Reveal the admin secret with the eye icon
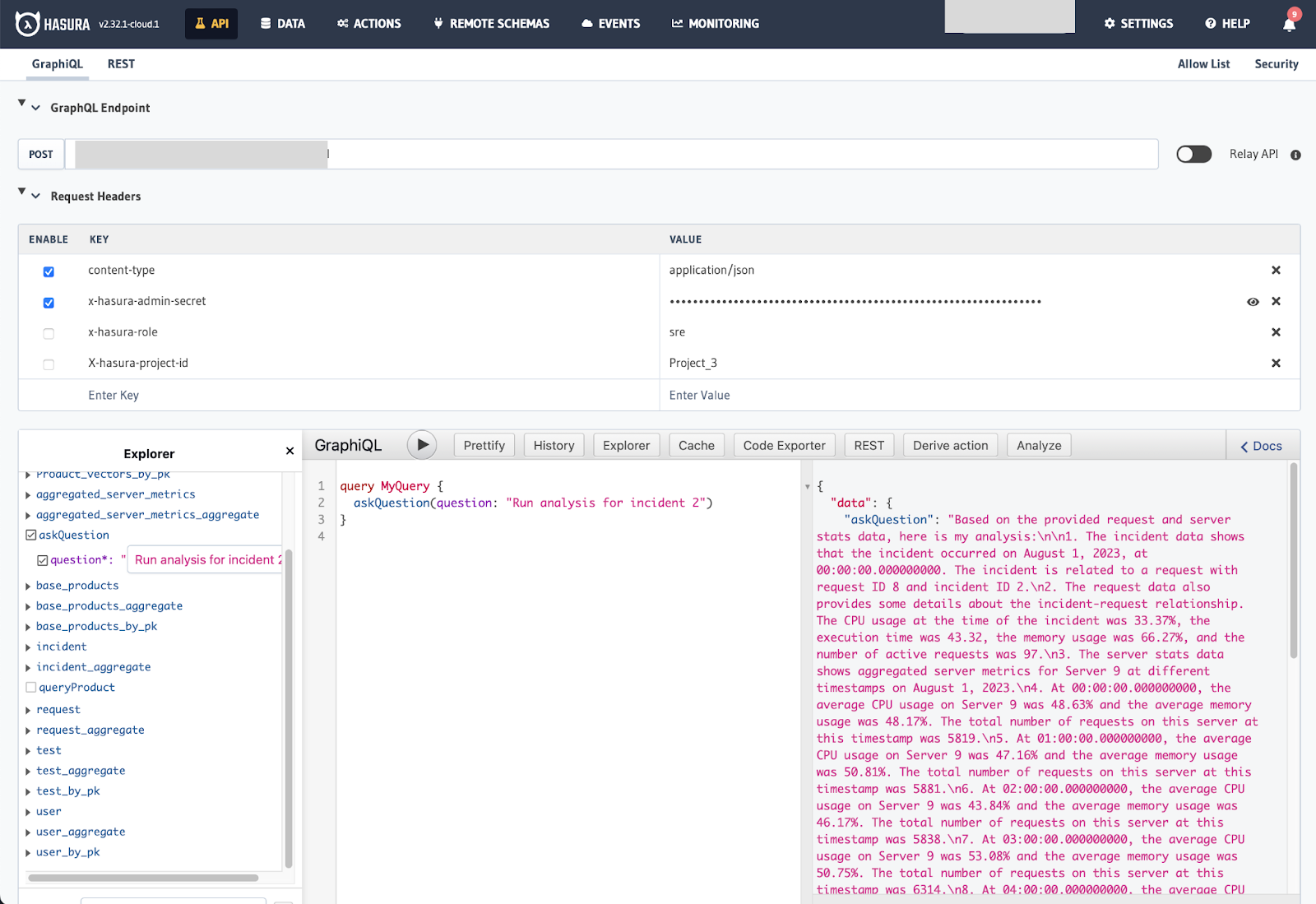The width and height of the screenshot is (1316, 904). point(1253,302)
